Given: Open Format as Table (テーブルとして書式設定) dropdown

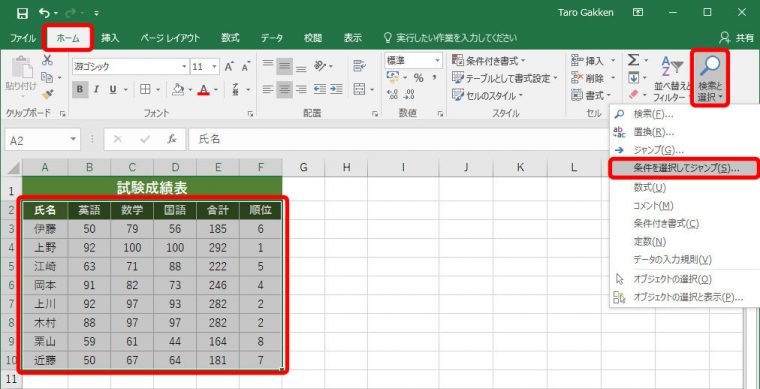Looking at the screenshot, I should [x=505, y=78].
